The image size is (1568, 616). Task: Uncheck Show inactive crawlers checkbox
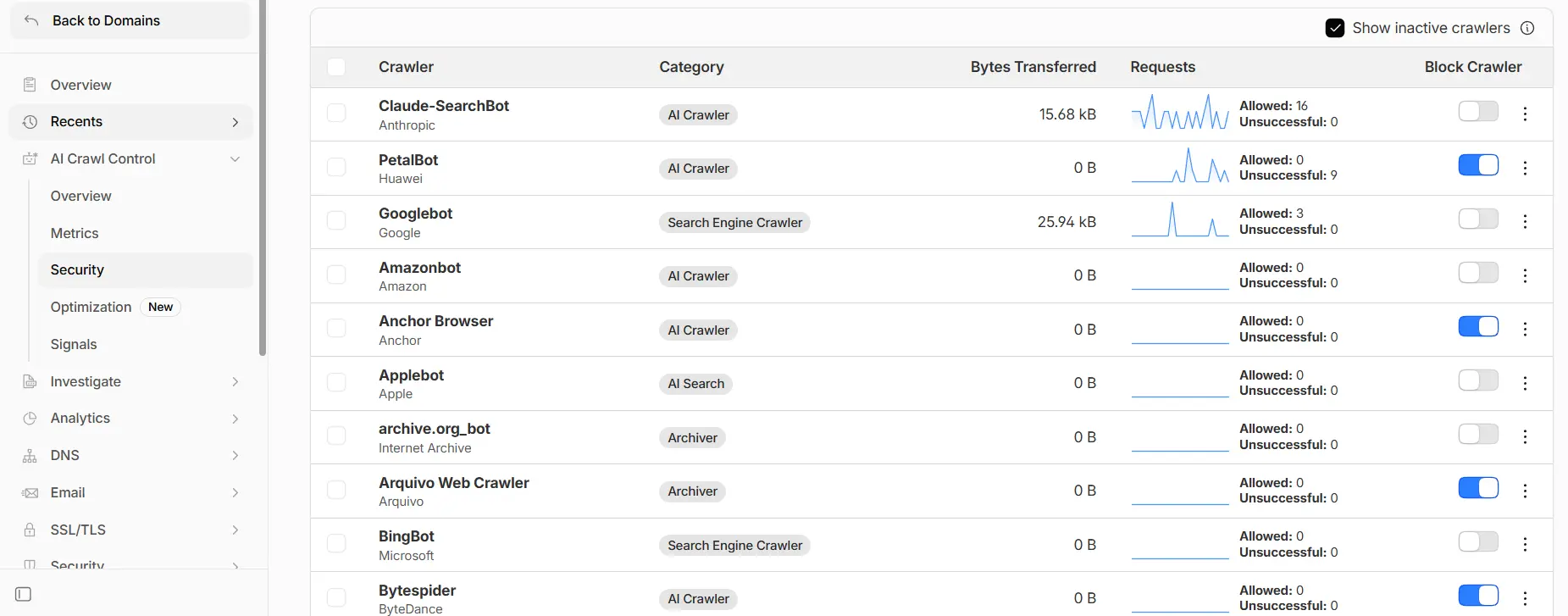tap(1334, 28)
